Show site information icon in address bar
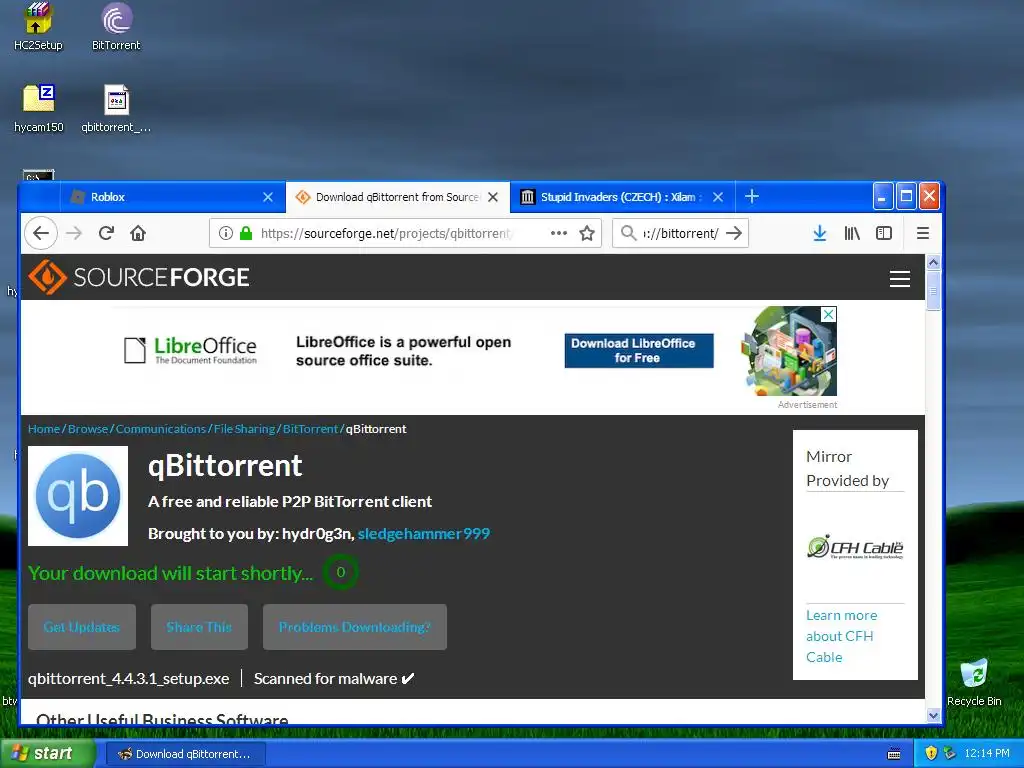 tap(225, 233)
